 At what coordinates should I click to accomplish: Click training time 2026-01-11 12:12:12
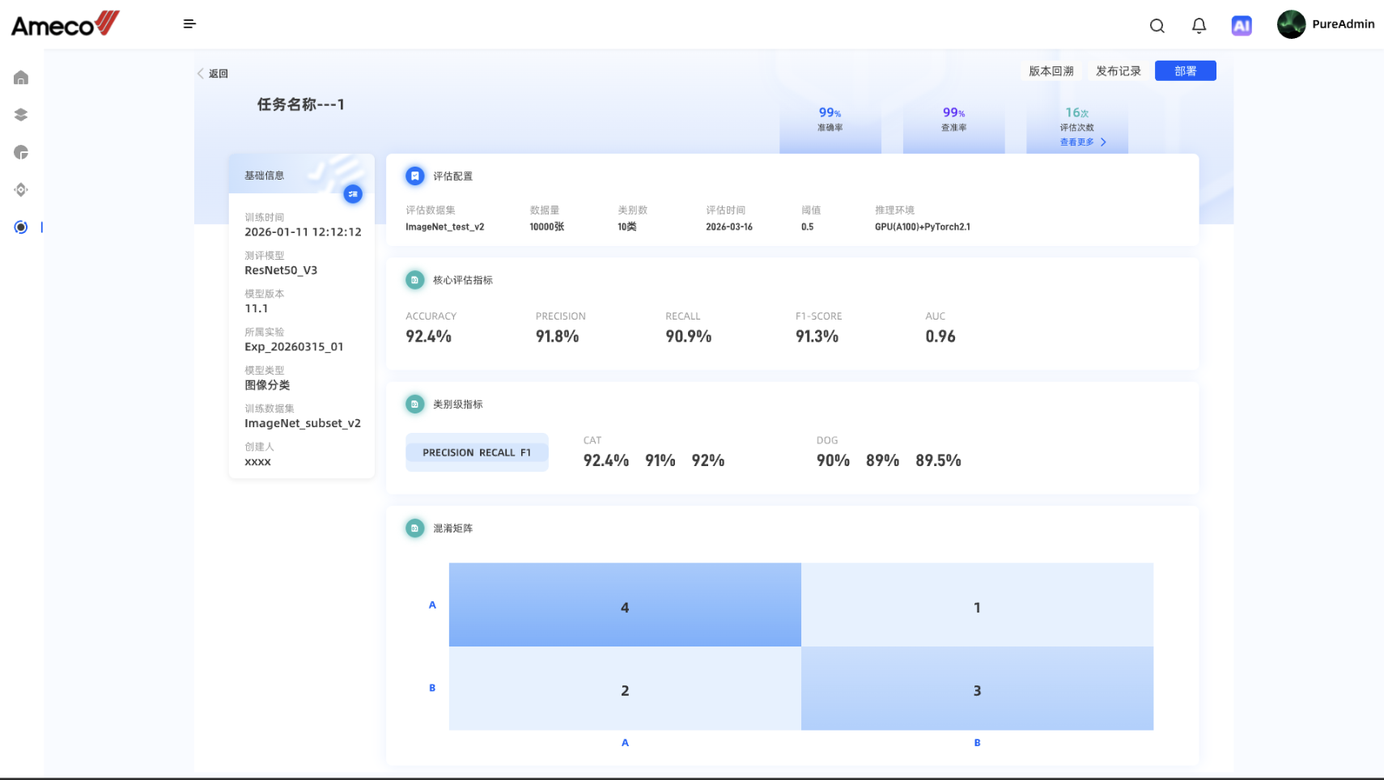[303, 232]
